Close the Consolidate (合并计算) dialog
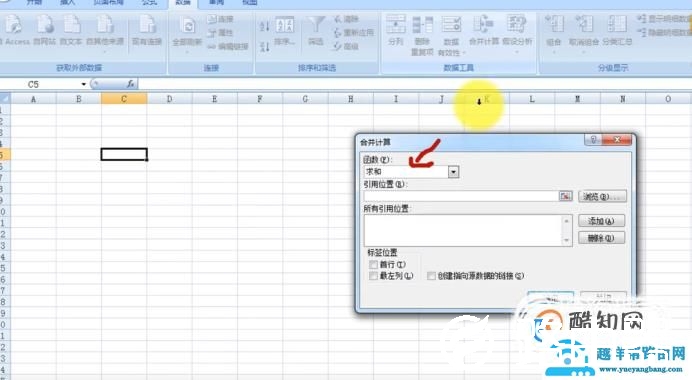692x380 pixels. (617, 140)
